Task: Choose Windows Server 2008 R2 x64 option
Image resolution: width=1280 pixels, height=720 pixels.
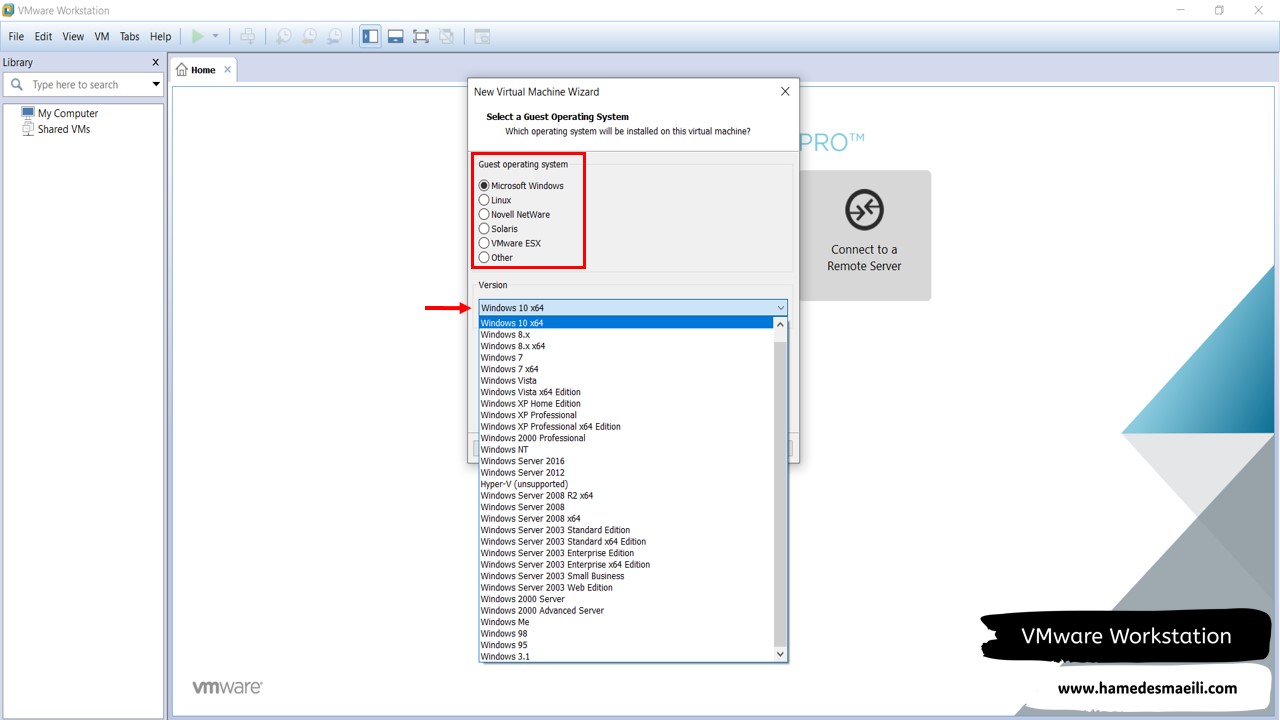Action: point(626,496)
